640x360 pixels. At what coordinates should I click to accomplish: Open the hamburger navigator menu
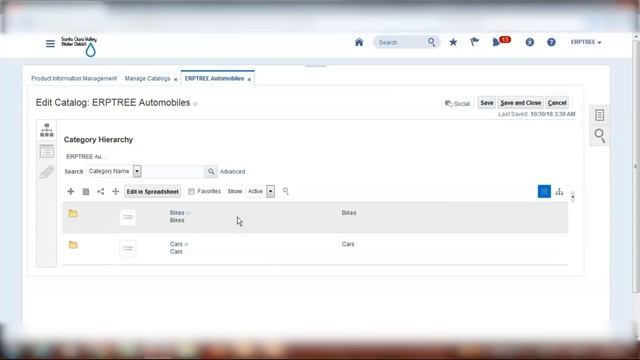[x=50, y=43]
